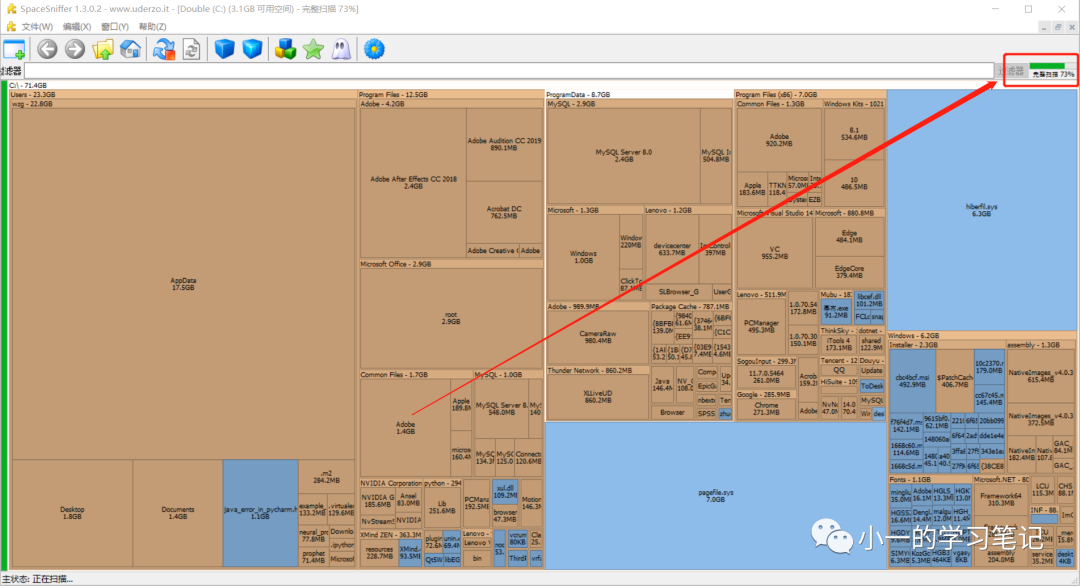Click the Users - 23.3GB header

tap(183, 94)
